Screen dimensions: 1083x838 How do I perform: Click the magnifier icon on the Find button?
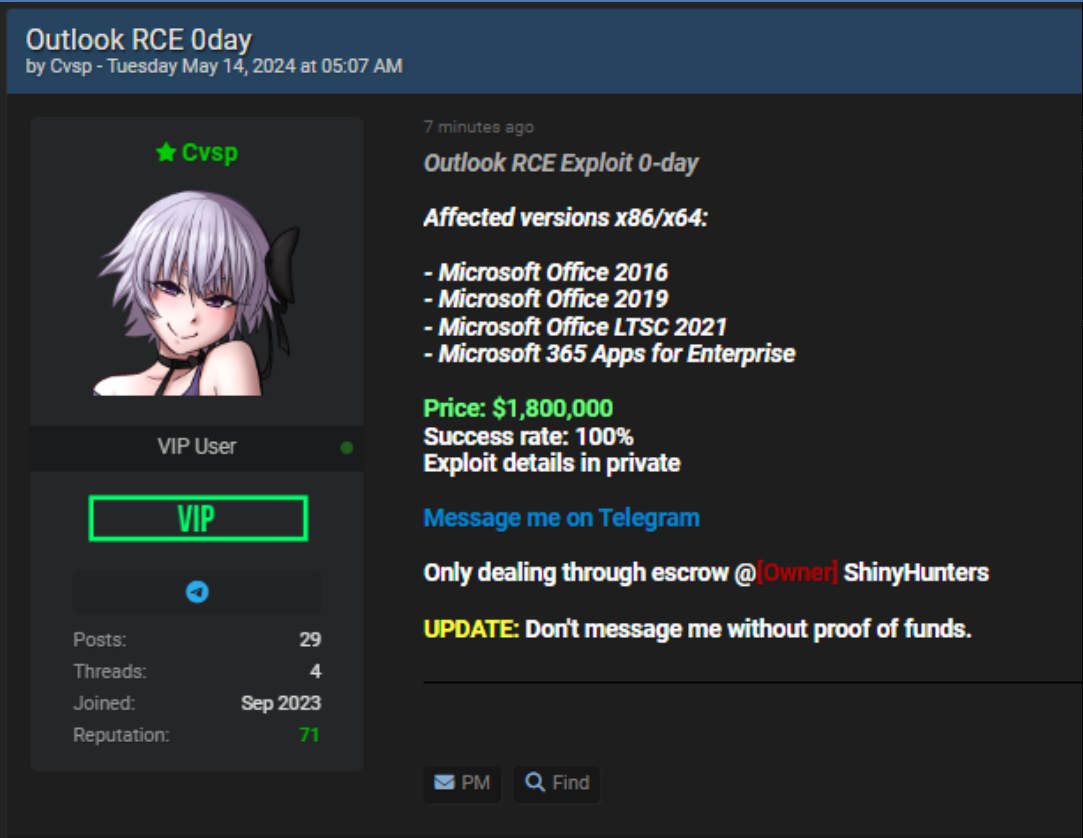coord(535,781)
